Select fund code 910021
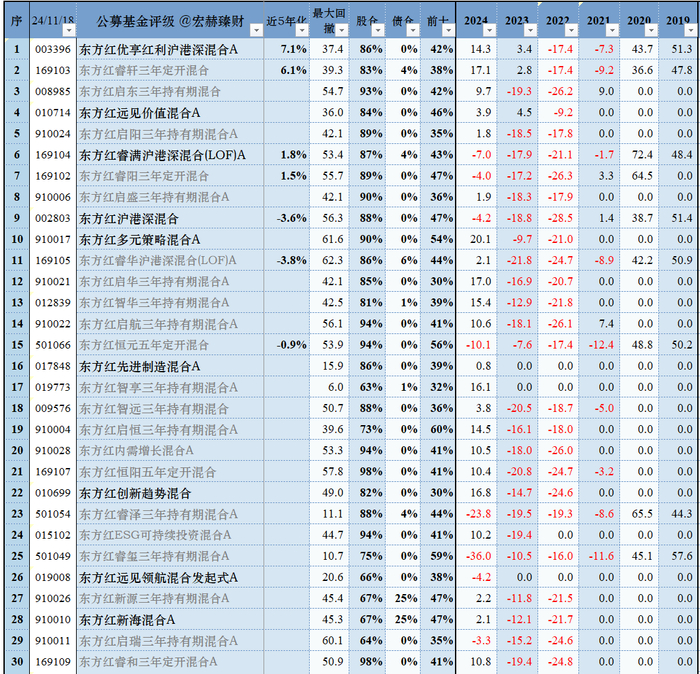The image size is (700, 674). pyautogui.click(x=53, y=282)
